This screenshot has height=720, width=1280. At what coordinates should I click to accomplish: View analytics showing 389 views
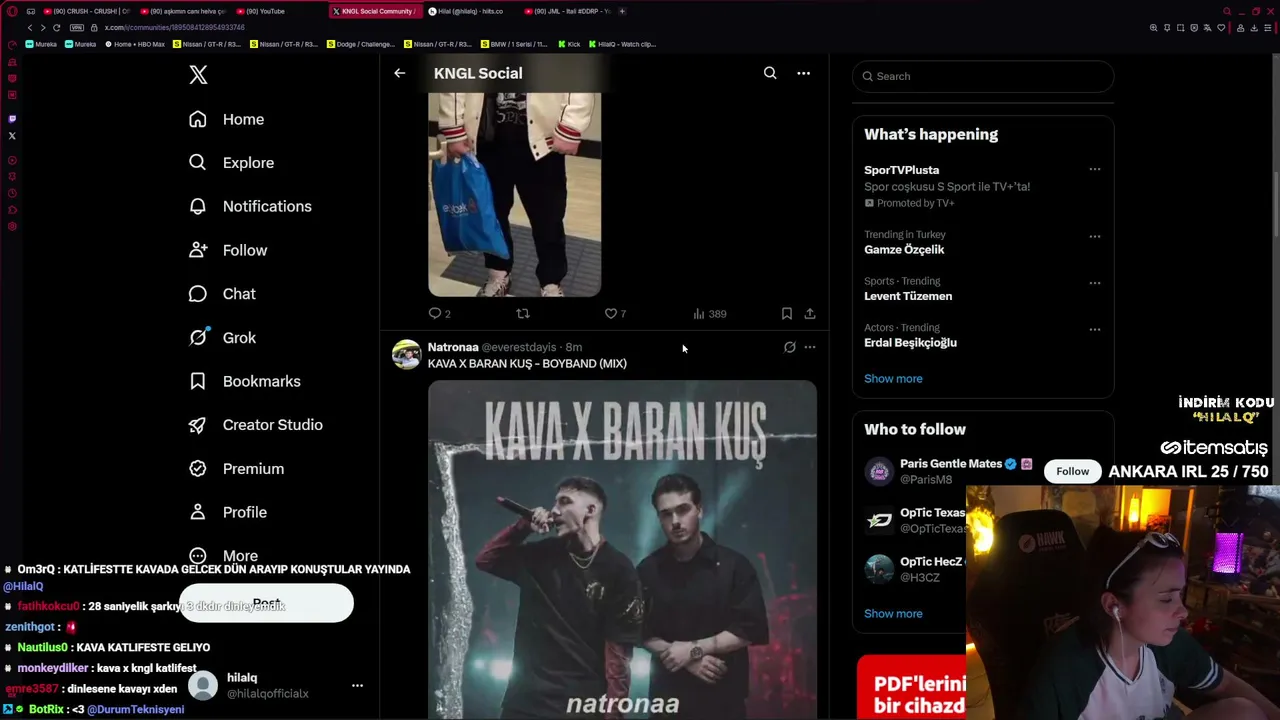click(x=709, y=314)
